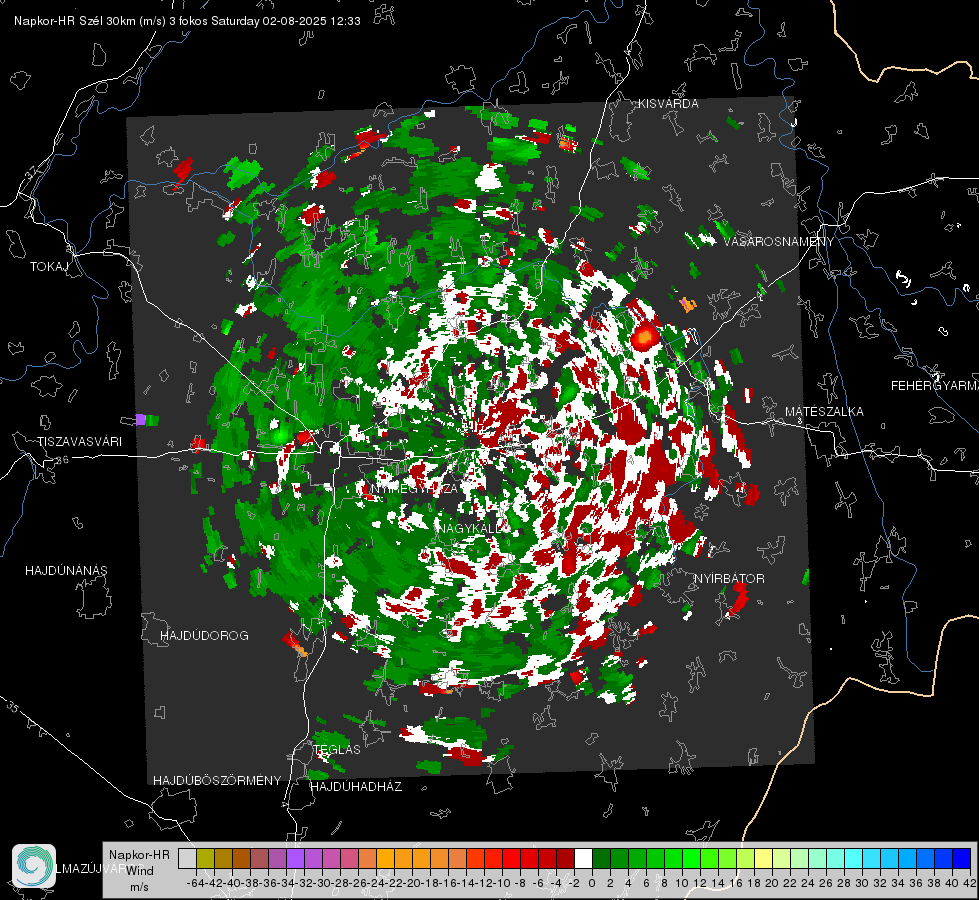Select the purple legend swatch near -34
Viewport: 979px width, 900px height.
tap(295, 859)
